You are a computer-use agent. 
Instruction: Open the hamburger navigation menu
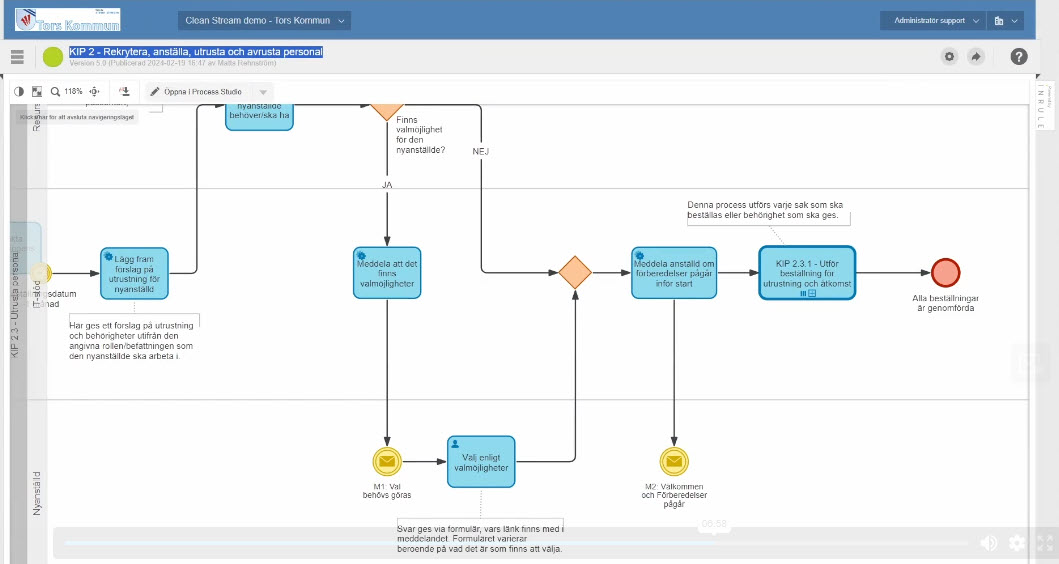click(17, 57)
